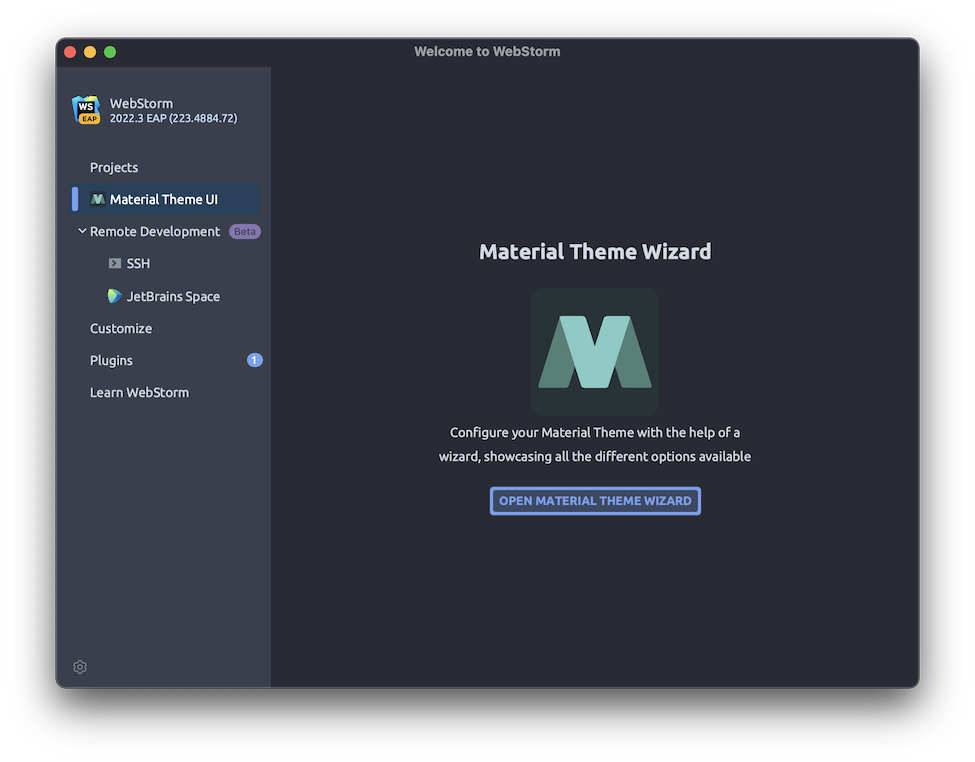The height and width of the screenshot is (762, 975).
Task: Select the Material Theme UI project icon
Action: coord(98,199)
